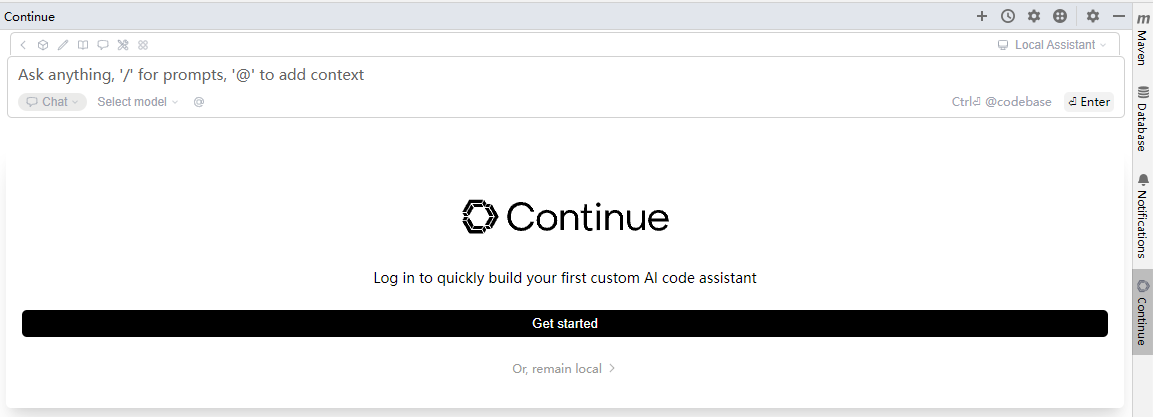Click the four-squares MCP icon
Screen dimensions: 1153x417
point(143,45)
